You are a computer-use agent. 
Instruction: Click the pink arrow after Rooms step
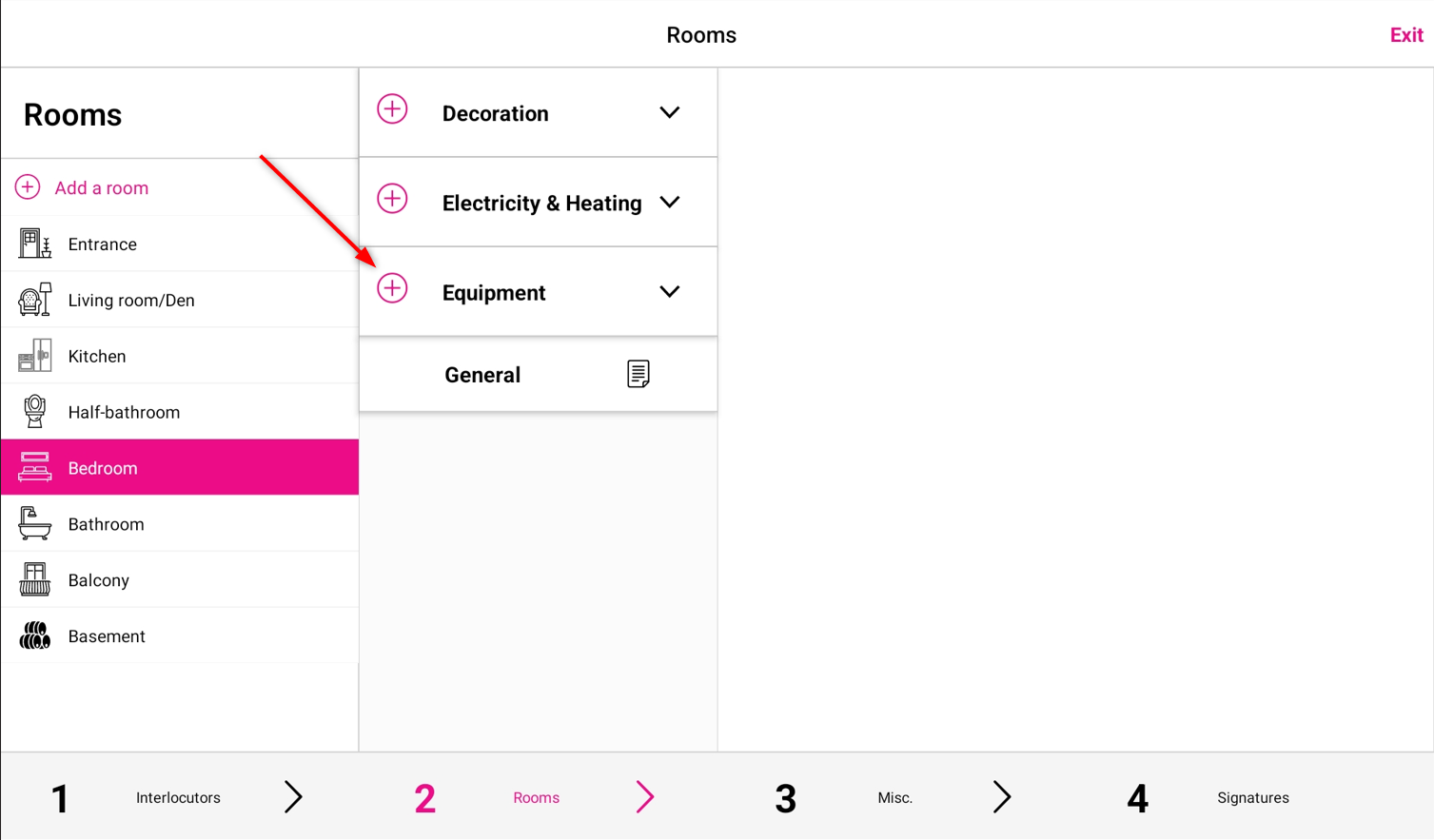(x=645, y=797)
